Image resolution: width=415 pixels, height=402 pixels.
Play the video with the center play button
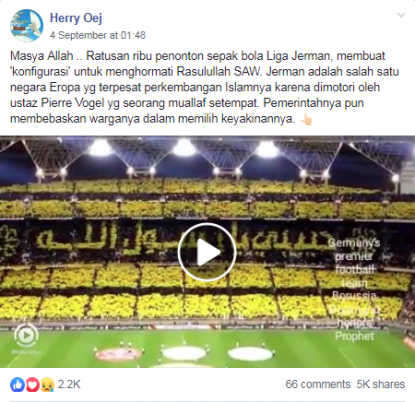207,252
